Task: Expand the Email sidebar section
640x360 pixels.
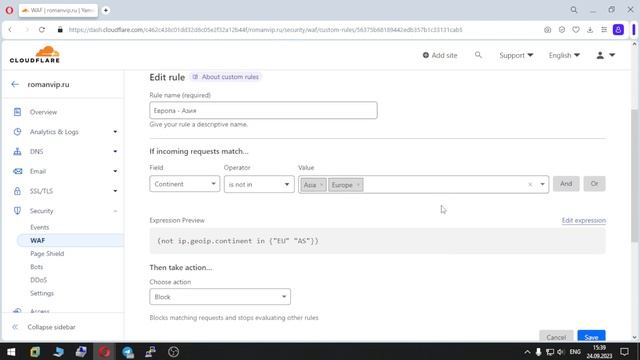Action: 115,171
